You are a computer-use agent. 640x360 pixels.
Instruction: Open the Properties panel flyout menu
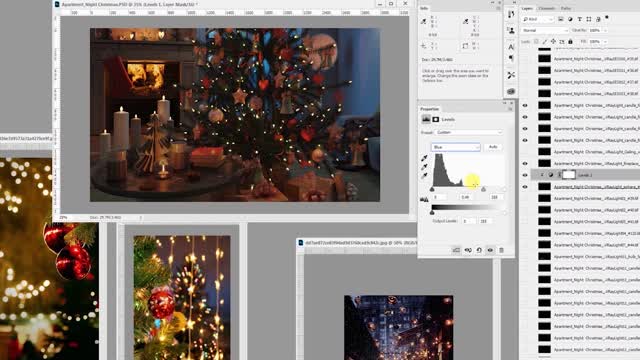tap(510, 109)
